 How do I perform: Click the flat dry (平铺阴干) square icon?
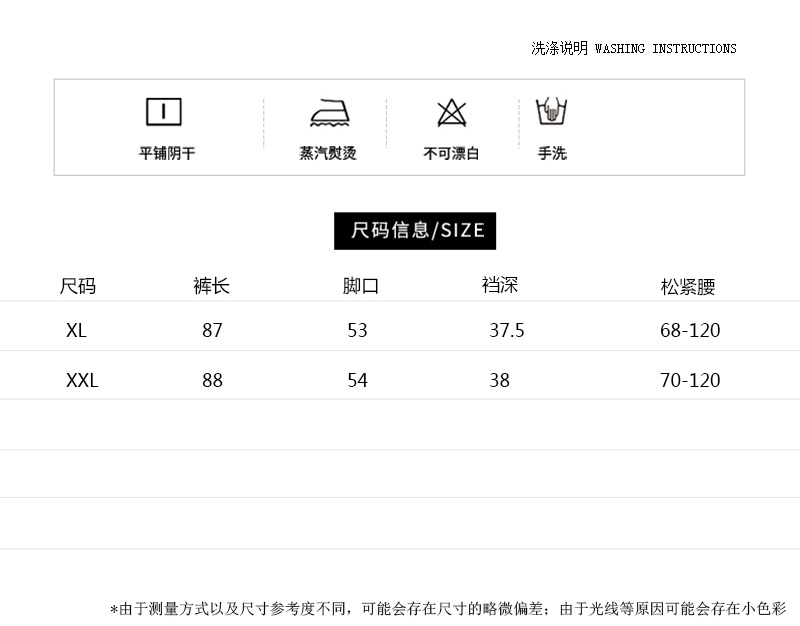[164, 112]
